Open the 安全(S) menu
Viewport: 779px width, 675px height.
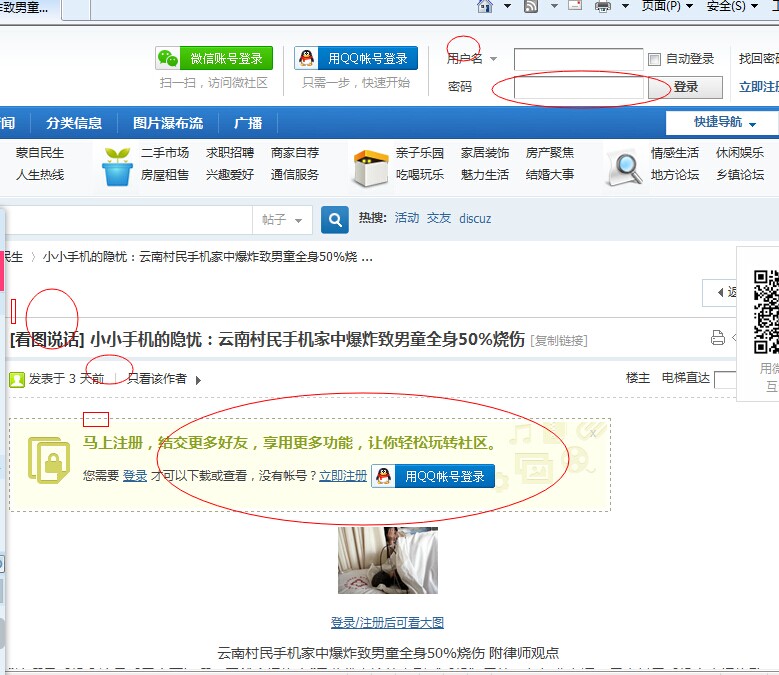tap(732, 6)
